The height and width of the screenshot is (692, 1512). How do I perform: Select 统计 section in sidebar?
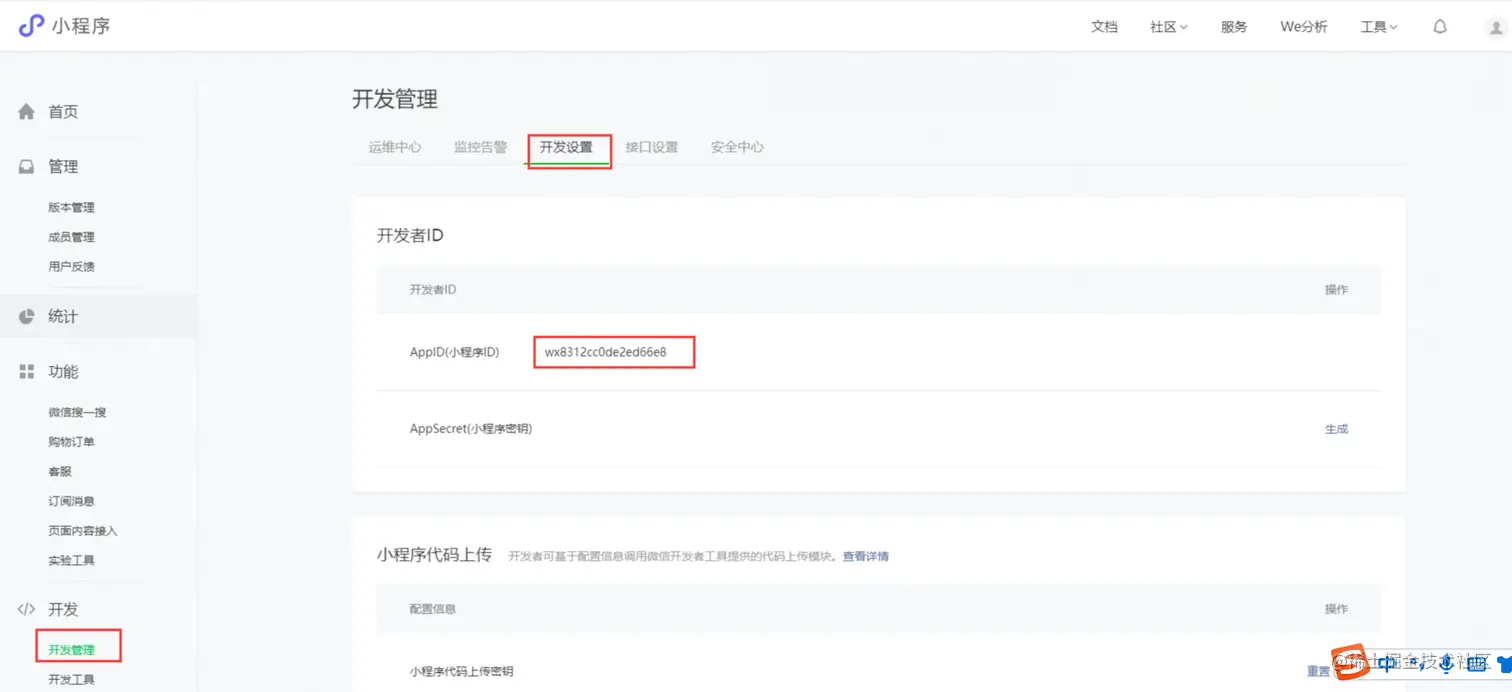click(x=63, y=317)
